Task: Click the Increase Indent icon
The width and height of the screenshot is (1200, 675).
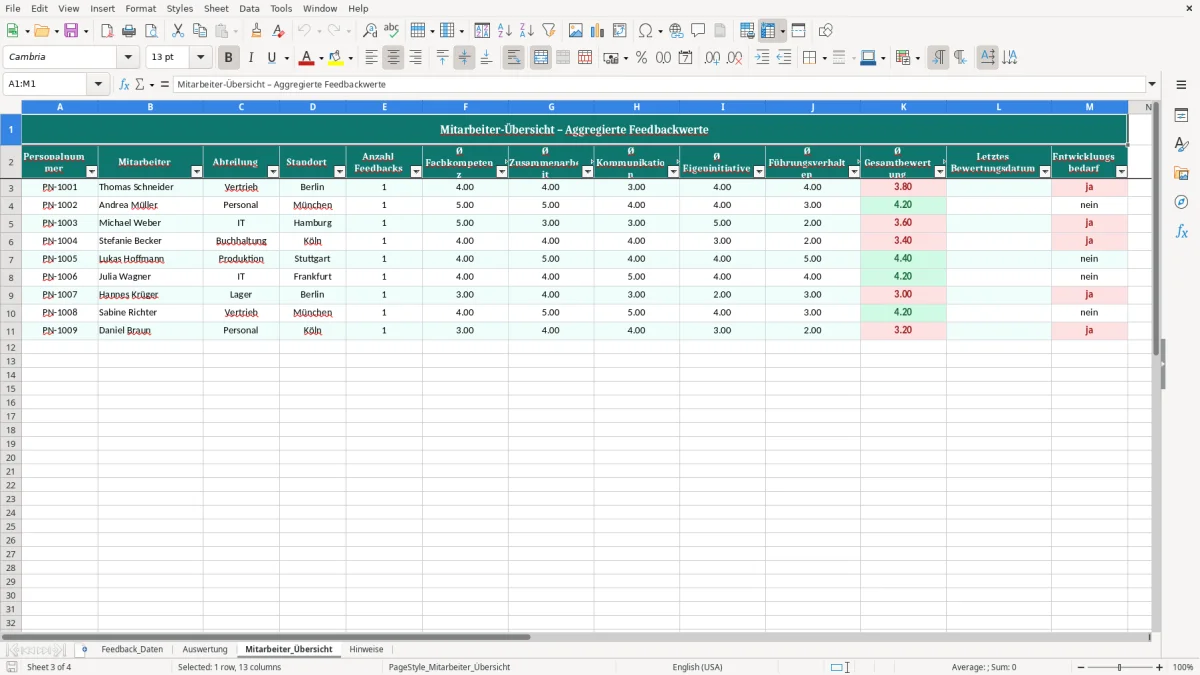Action: pos(762,58)
